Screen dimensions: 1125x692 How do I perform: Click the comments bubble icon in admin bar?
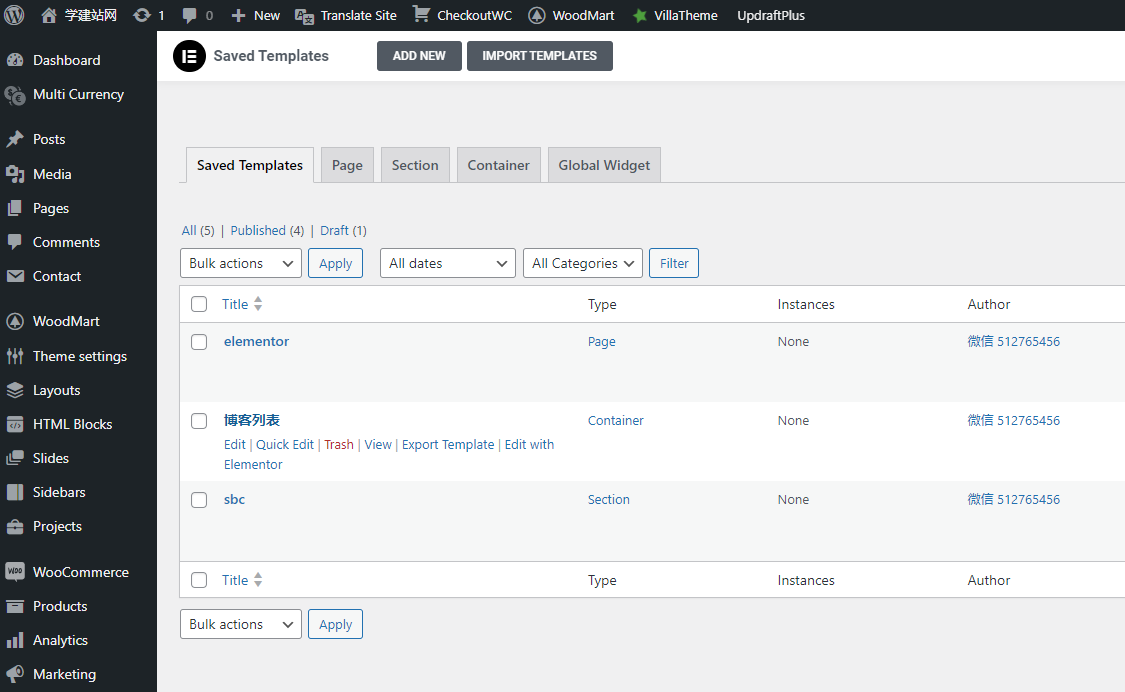pos(190,15)
